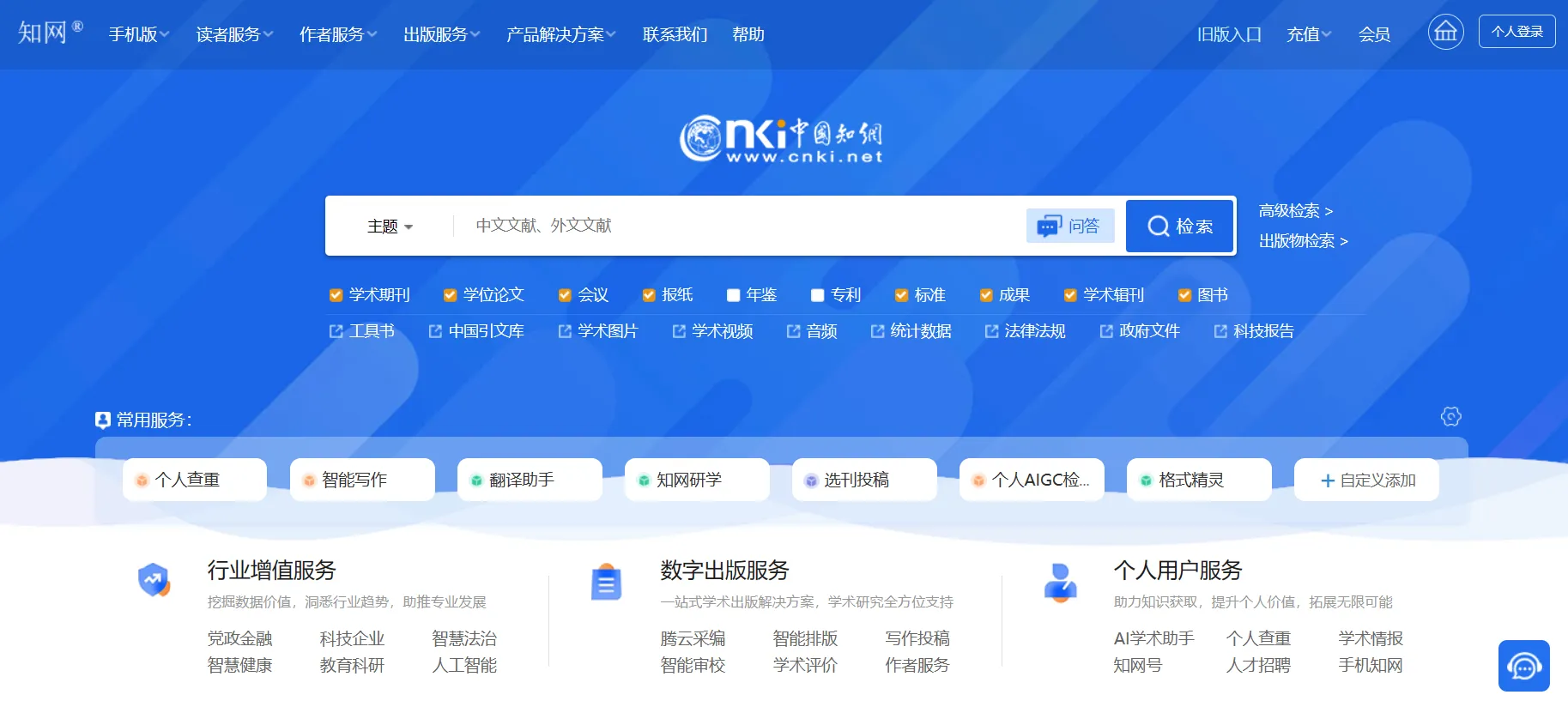Click the common services settings gear icon

[x=1450, y=416]
